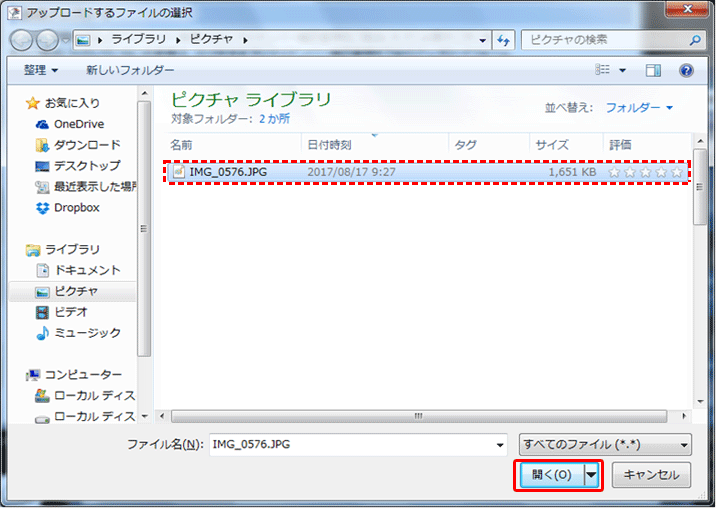This screenshot has width=717, height=508.
Task: Open the view options dropdown arrow
Action: [622, 70]
